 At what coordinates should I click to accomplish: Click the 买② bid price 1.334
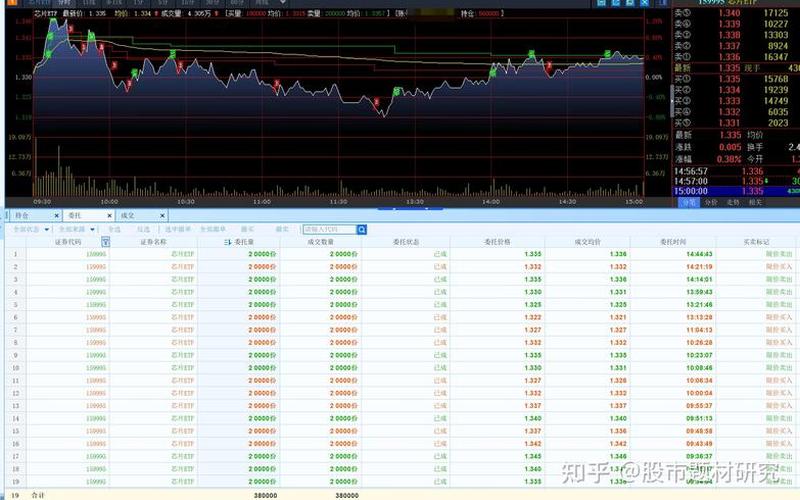729,90
